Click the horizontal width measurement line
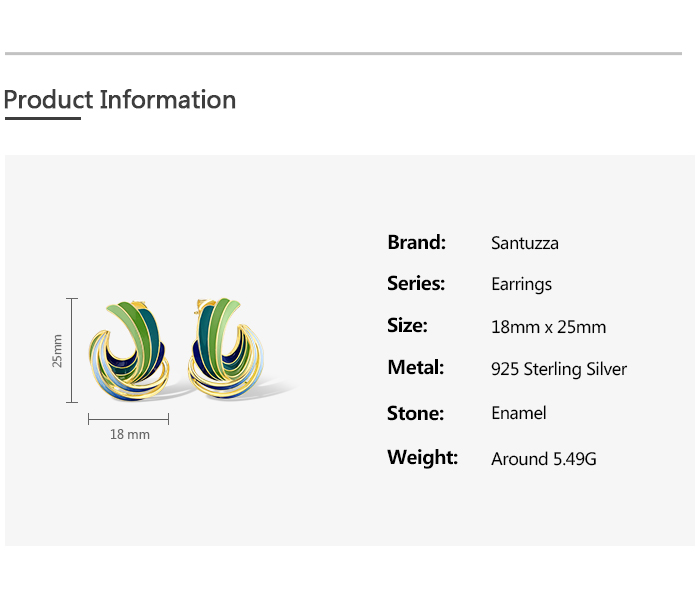Screen dimensions: 700x596 [x=128, y=419]
